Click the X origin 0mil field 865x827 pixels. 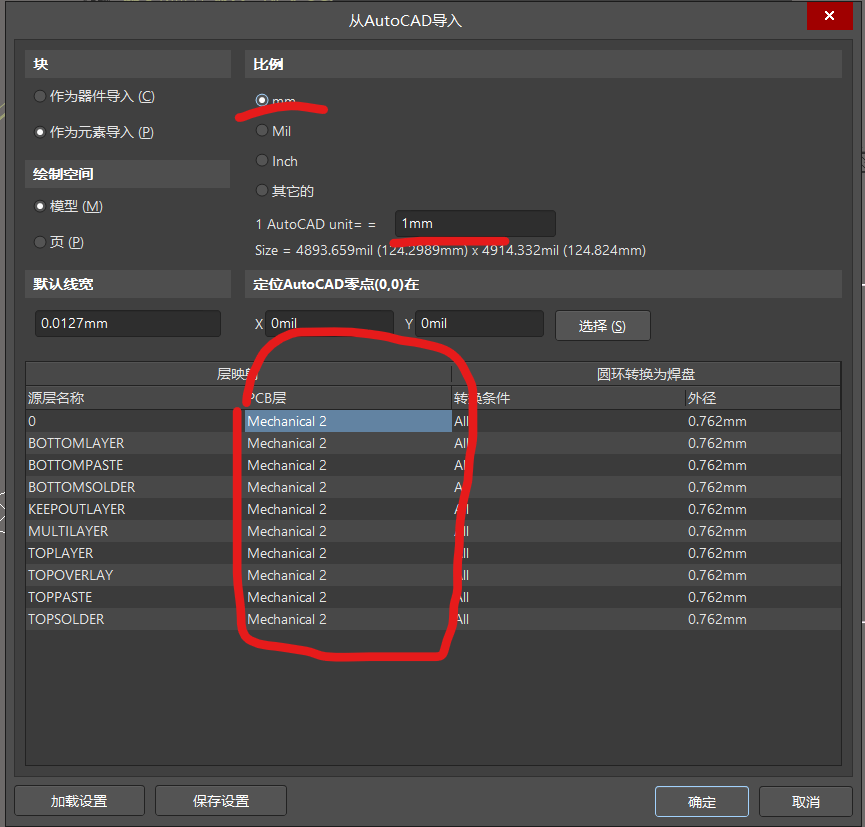point(329,323)
